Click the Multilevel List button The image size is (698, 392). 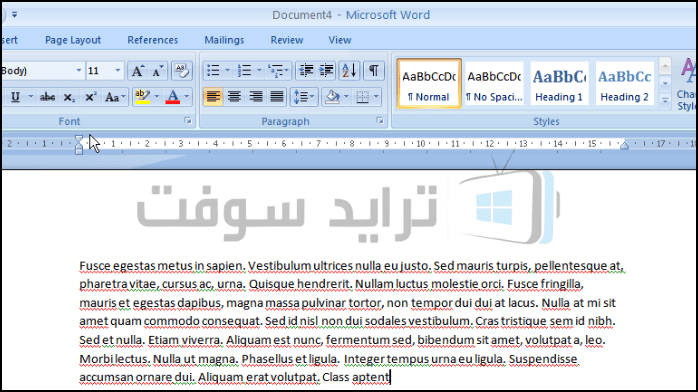278,71
